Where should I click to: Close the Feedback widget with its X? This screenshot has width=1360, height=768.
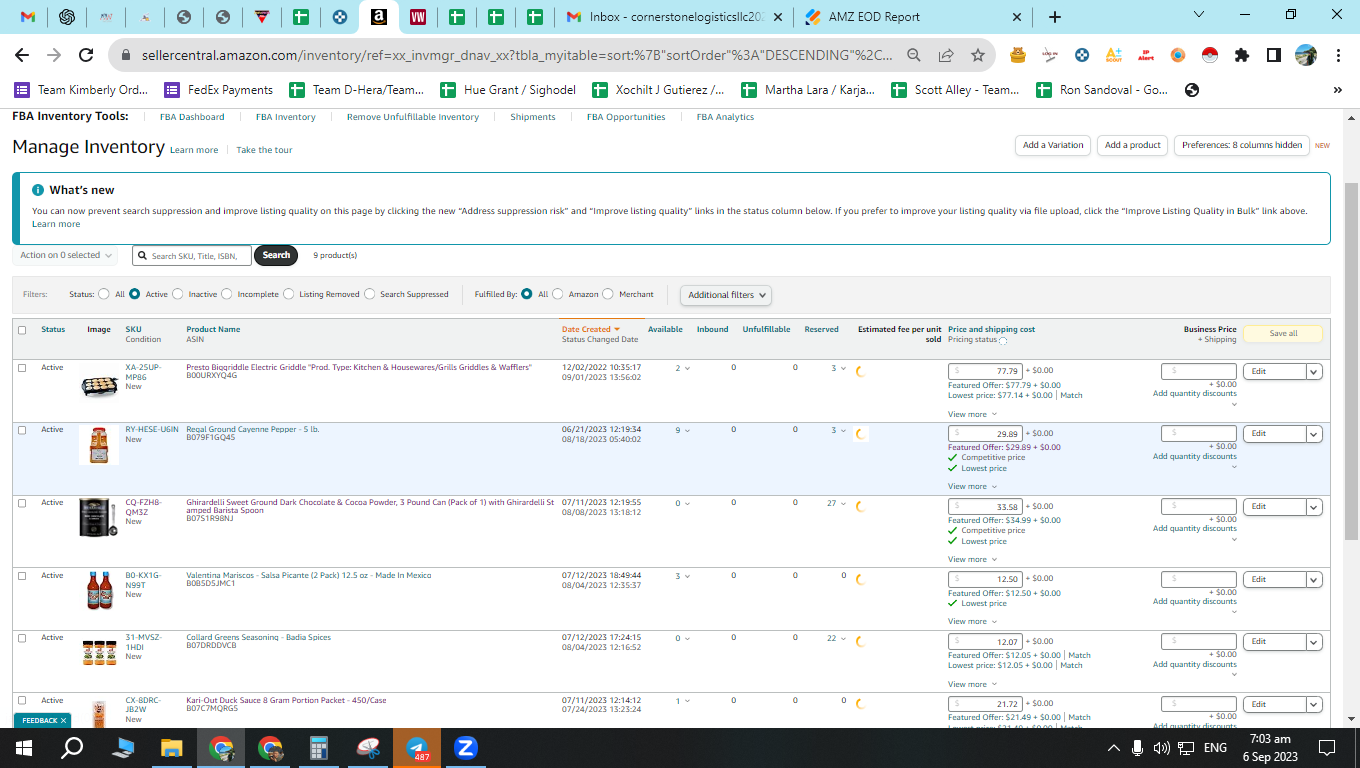pyautogui.click(x=63, y=720)
